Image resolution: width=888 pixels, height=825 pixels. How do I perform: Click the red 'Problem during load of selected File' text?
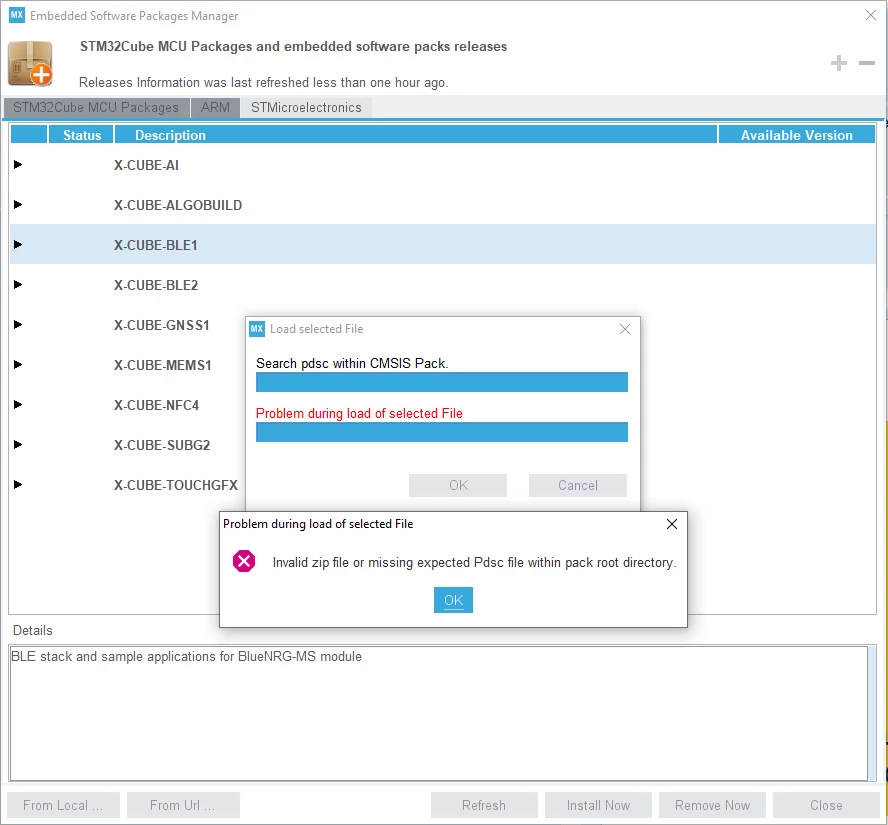click(x=359, y=413)
